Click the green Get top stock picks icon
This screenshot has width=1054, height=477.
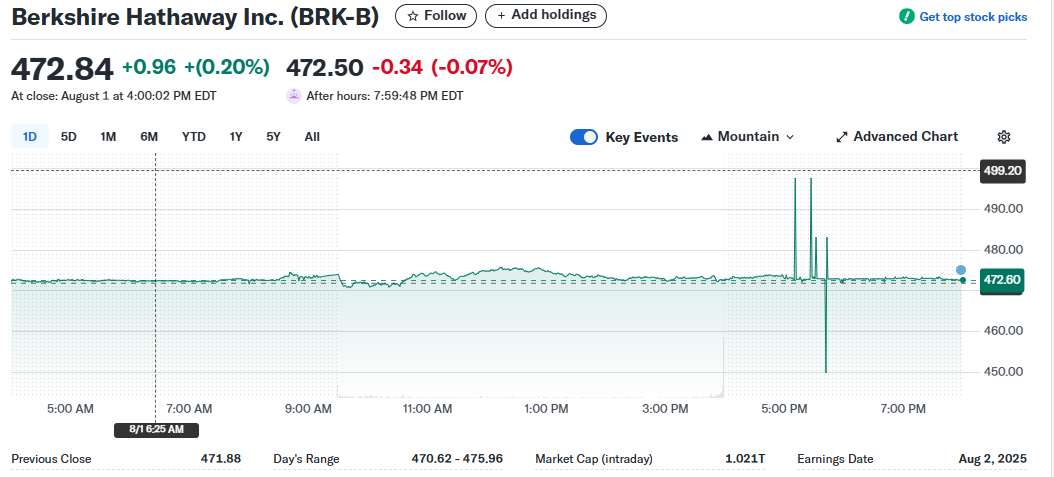pos(907,16)
